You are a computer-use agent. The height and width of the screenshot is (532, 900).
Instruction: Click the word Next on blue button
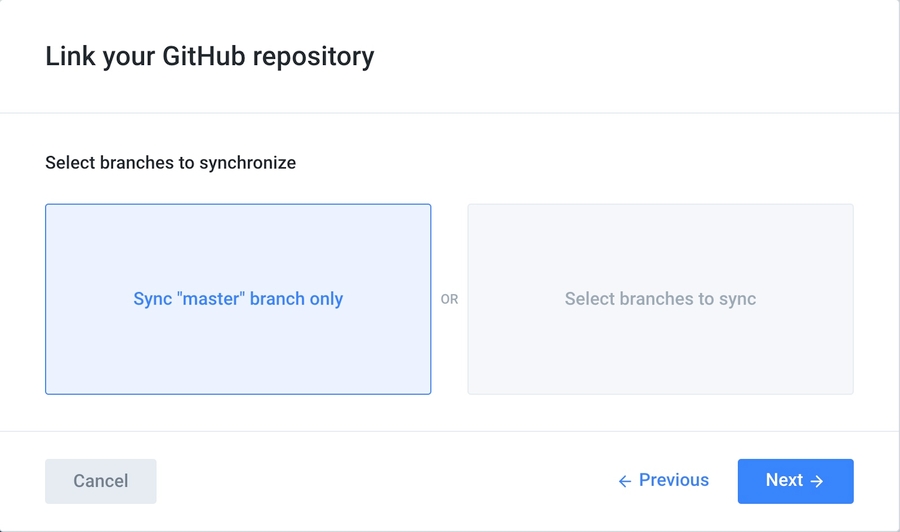[784, 480]
